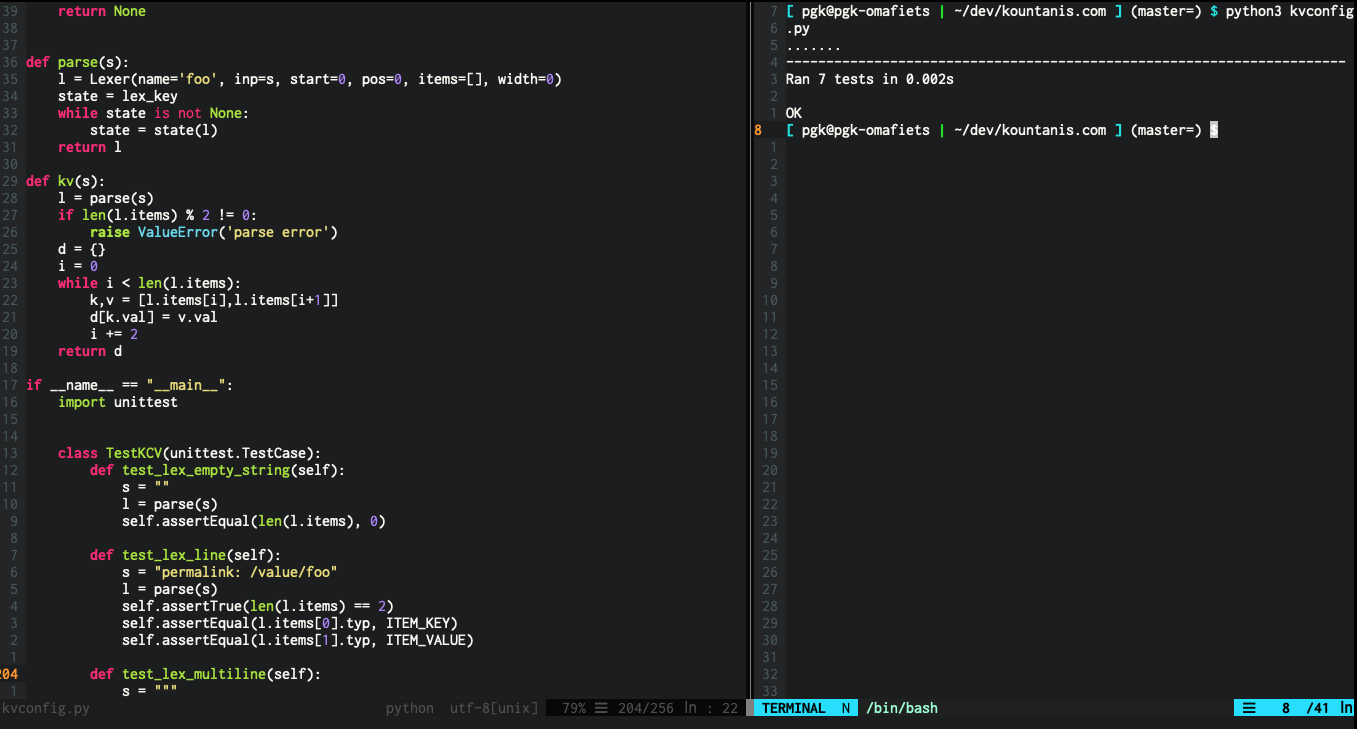Click kvconfig.py filename in status bar
Image resolution: width=1357 pixels, height=729 pixels.
[46, 708]
